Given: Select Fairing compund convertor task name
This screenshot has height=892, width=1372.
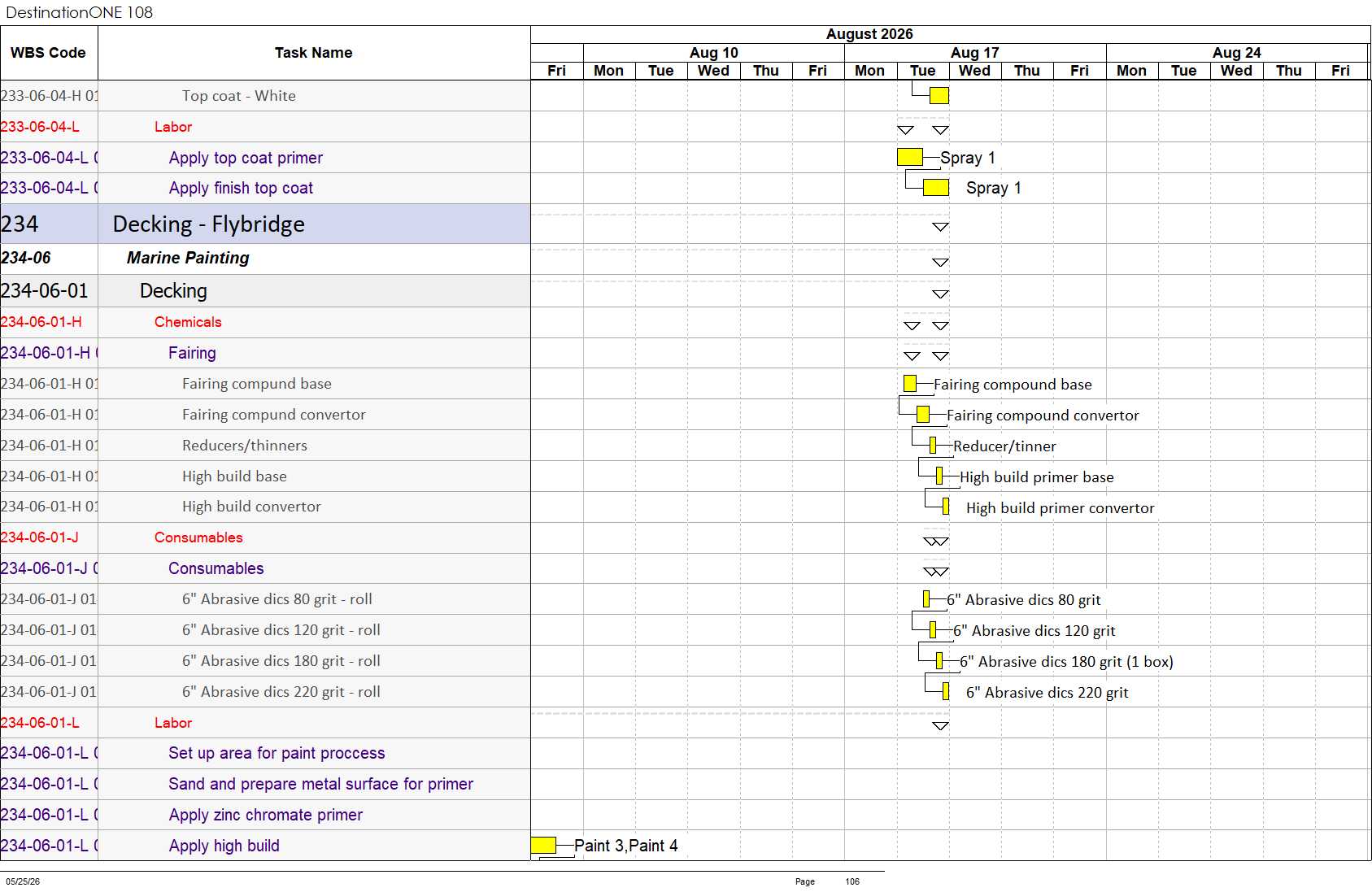Looking at the screenshot, I should (274, 415).
